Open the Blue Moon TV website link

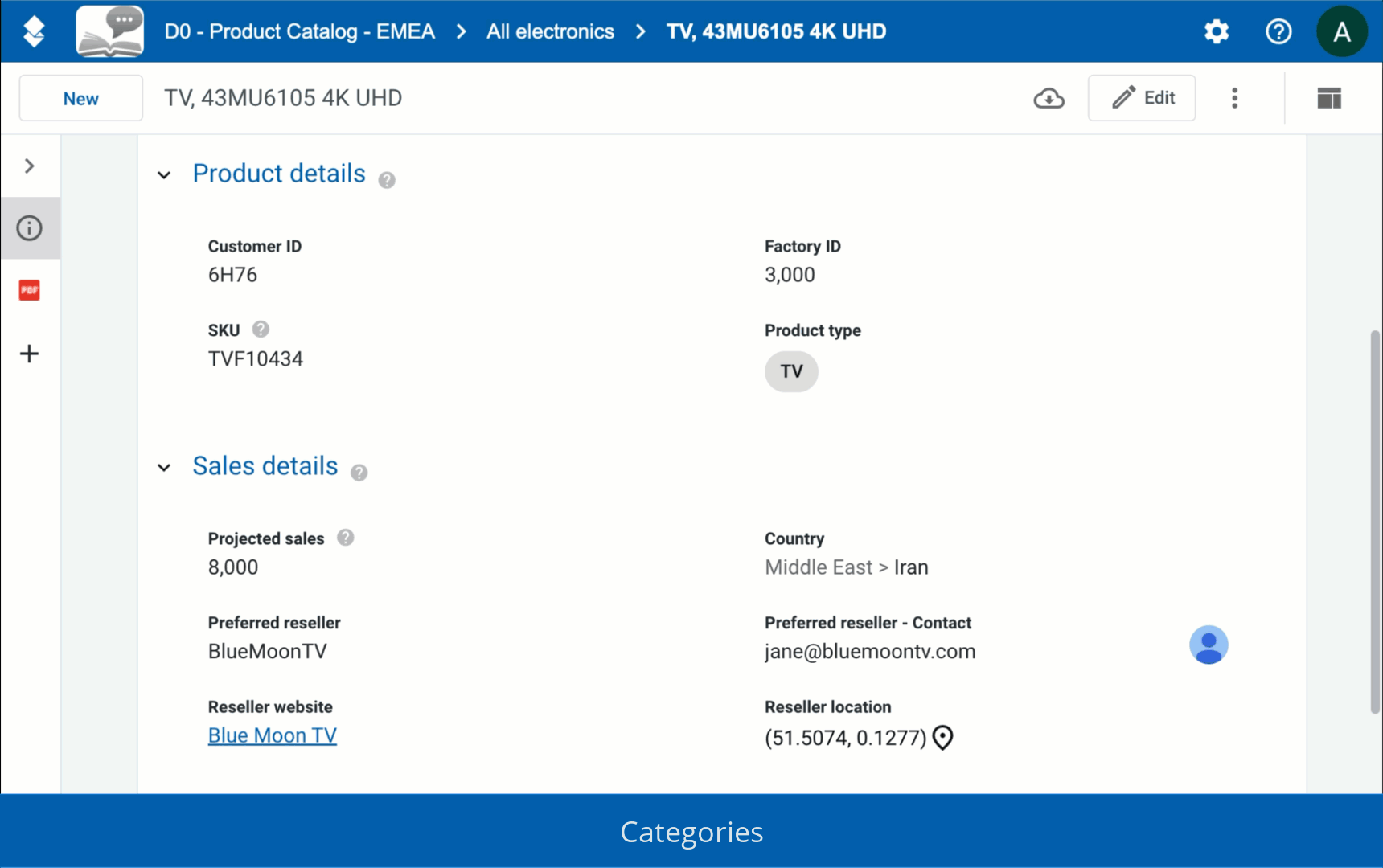pyautogui.click(x=273, y=735)
